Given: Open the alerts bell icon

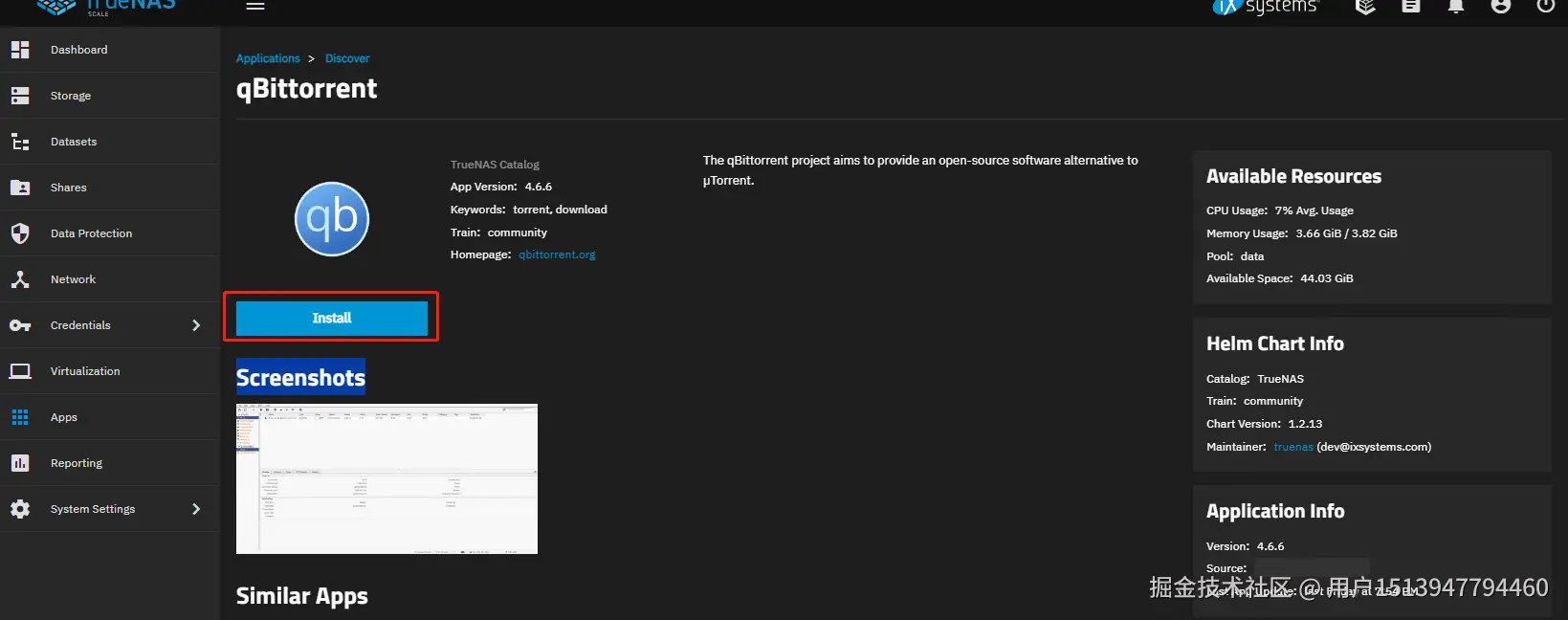Looking at the screenshot, I should 1456,6.
